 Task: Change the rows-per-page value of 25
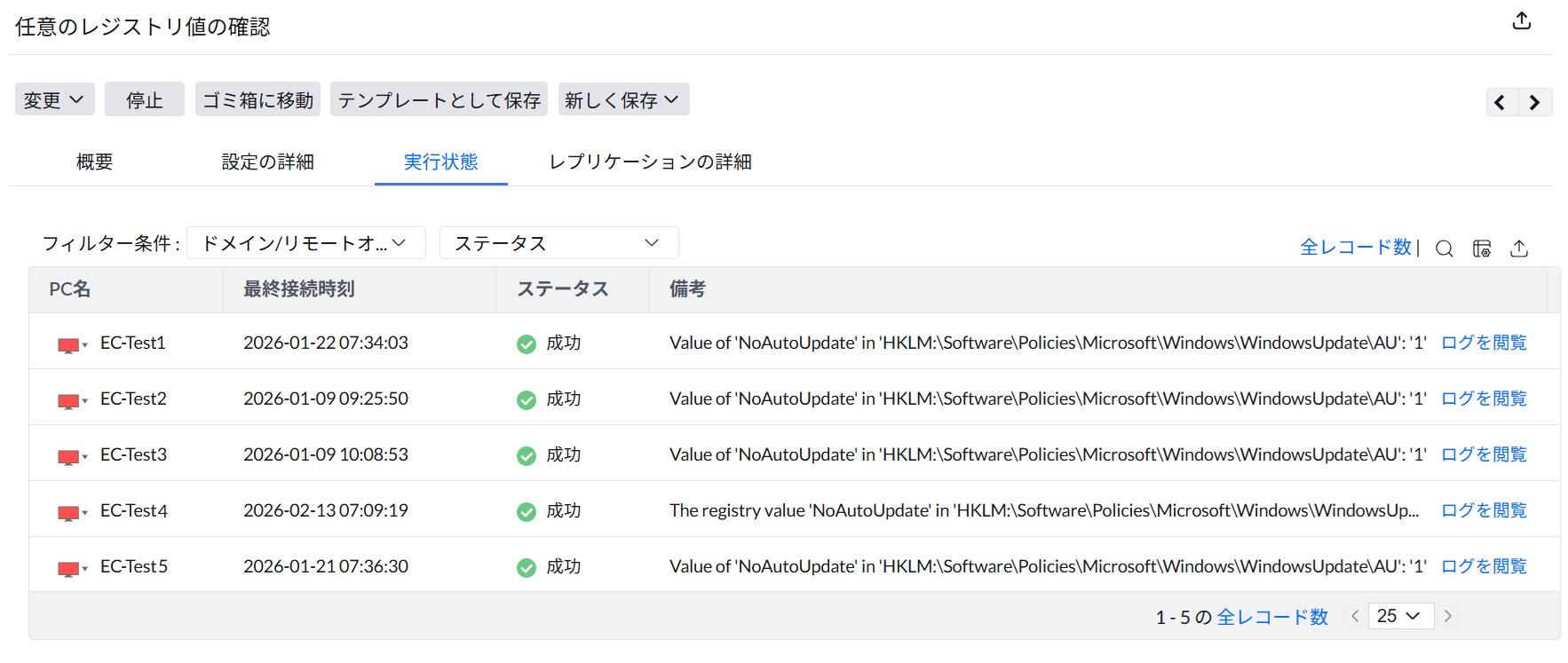[1399, 616]
